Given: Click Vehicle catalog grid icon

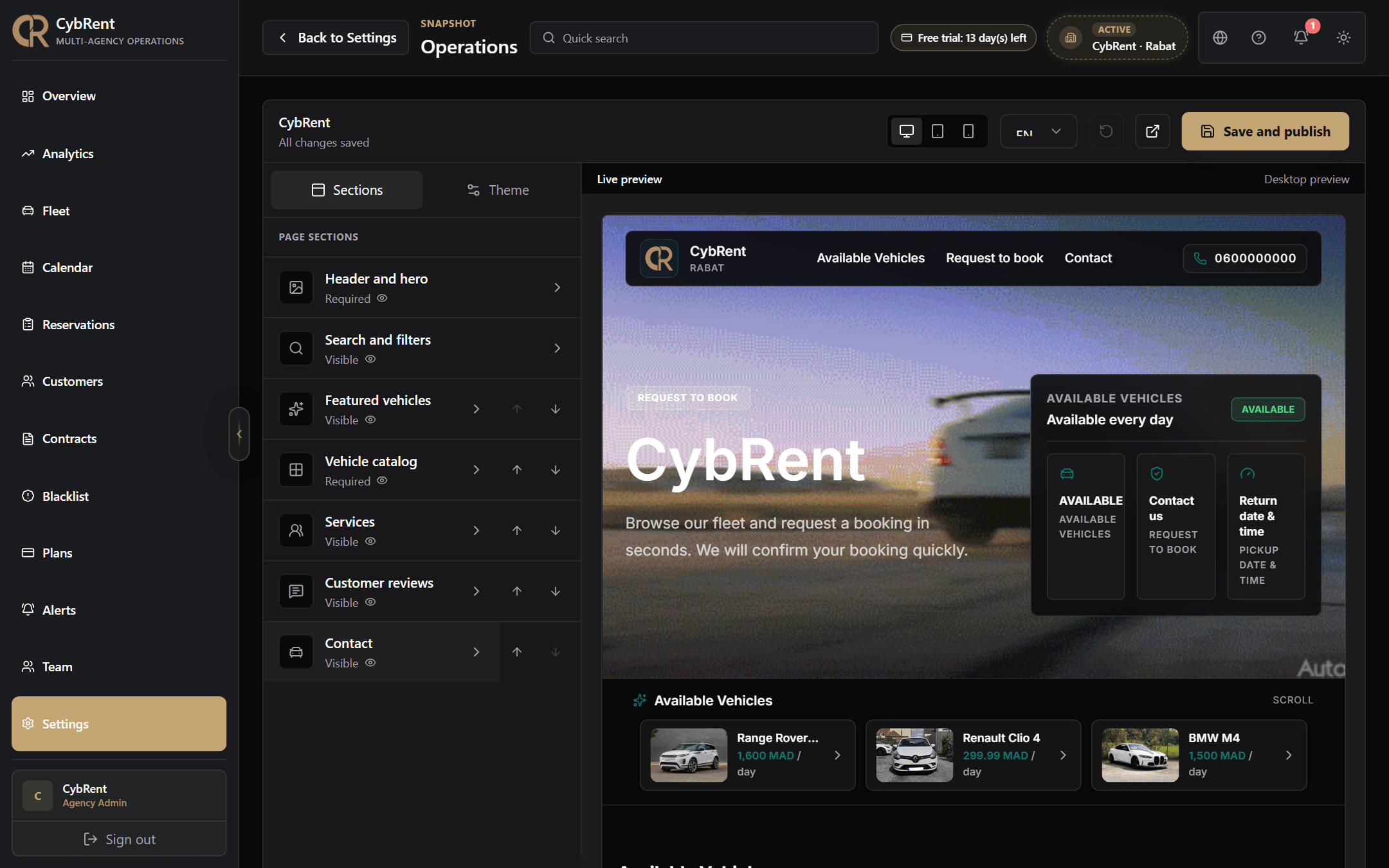Looking at the screenshot, I should 296,470.
